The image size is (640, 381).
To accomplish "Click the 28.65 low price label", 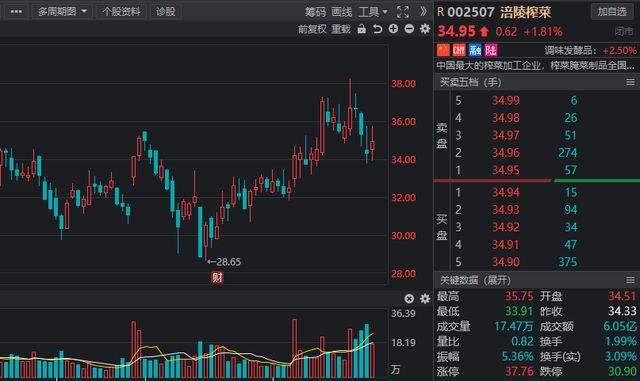I will [229, 262].
